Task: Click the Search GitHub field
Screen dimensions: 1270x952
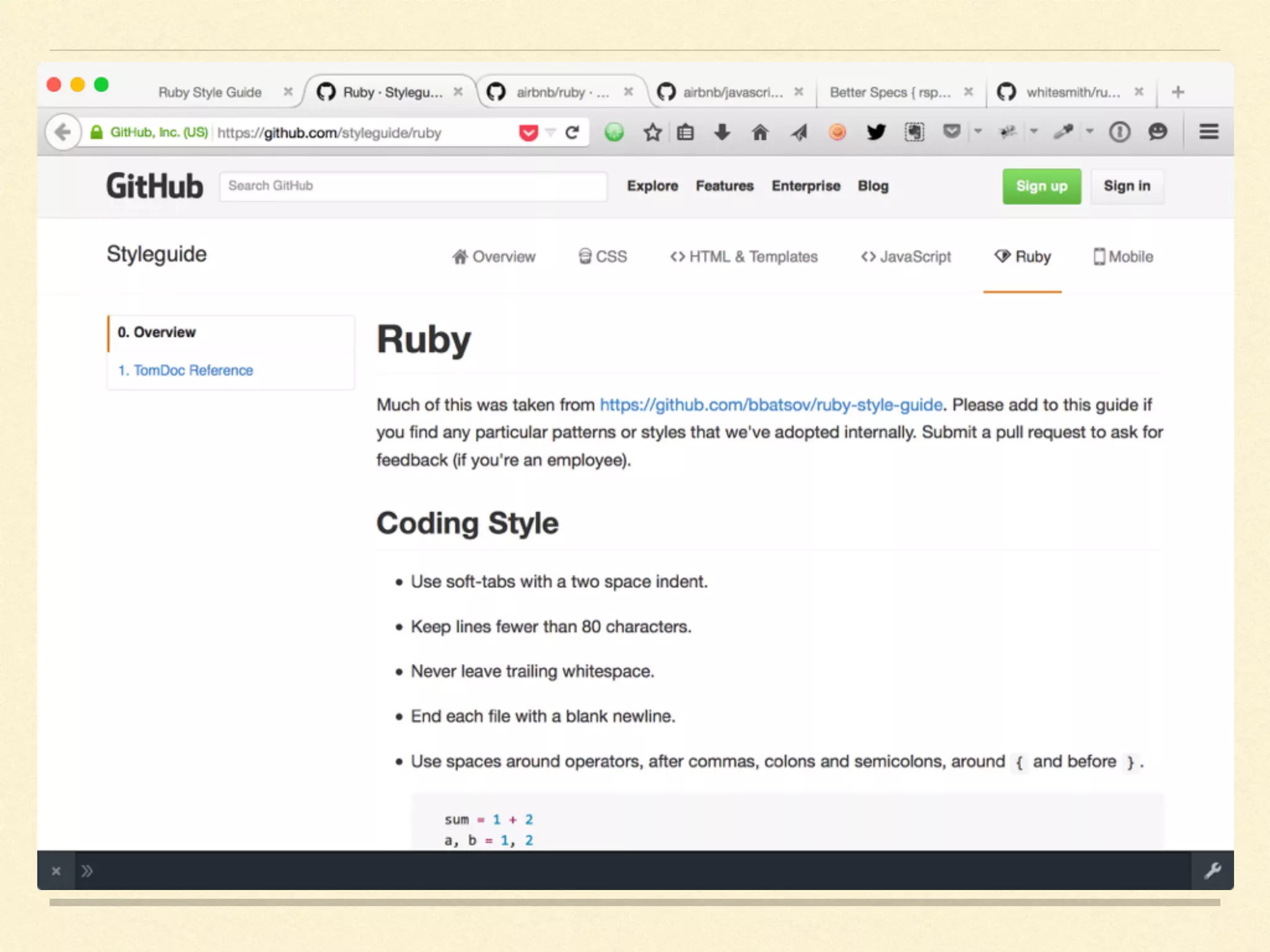Action: 413,186
